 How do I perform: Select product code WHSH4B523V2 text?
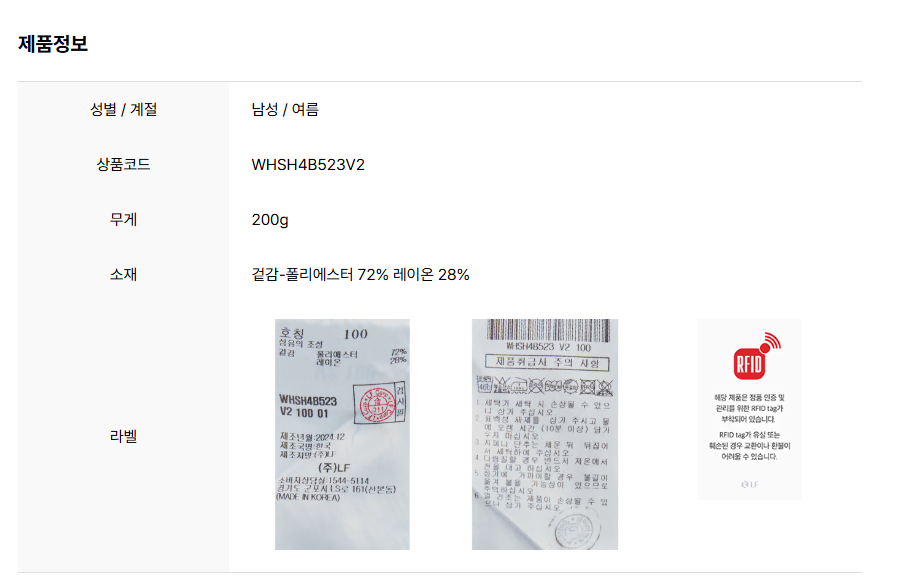click(308, 165)
